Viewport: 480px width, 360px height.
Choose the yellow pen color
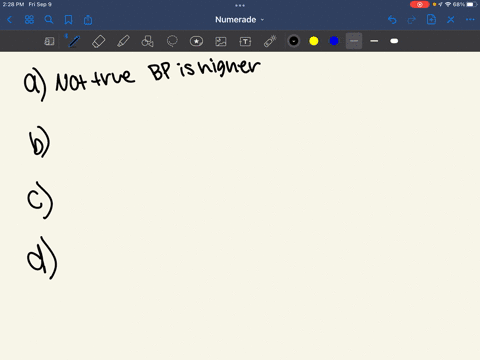point(314,41)
